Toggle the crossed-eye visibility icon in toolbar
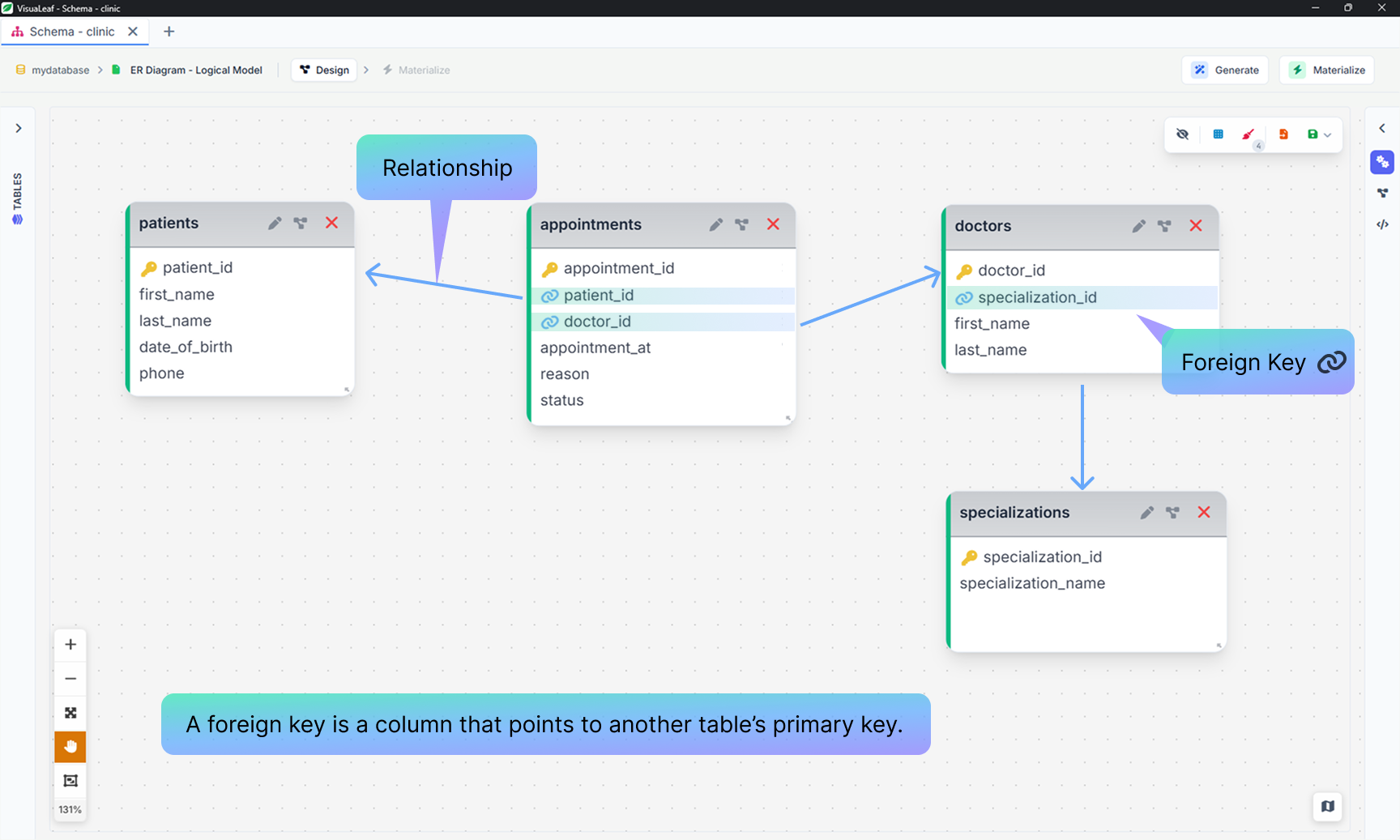 click(x=1182, y=134)
